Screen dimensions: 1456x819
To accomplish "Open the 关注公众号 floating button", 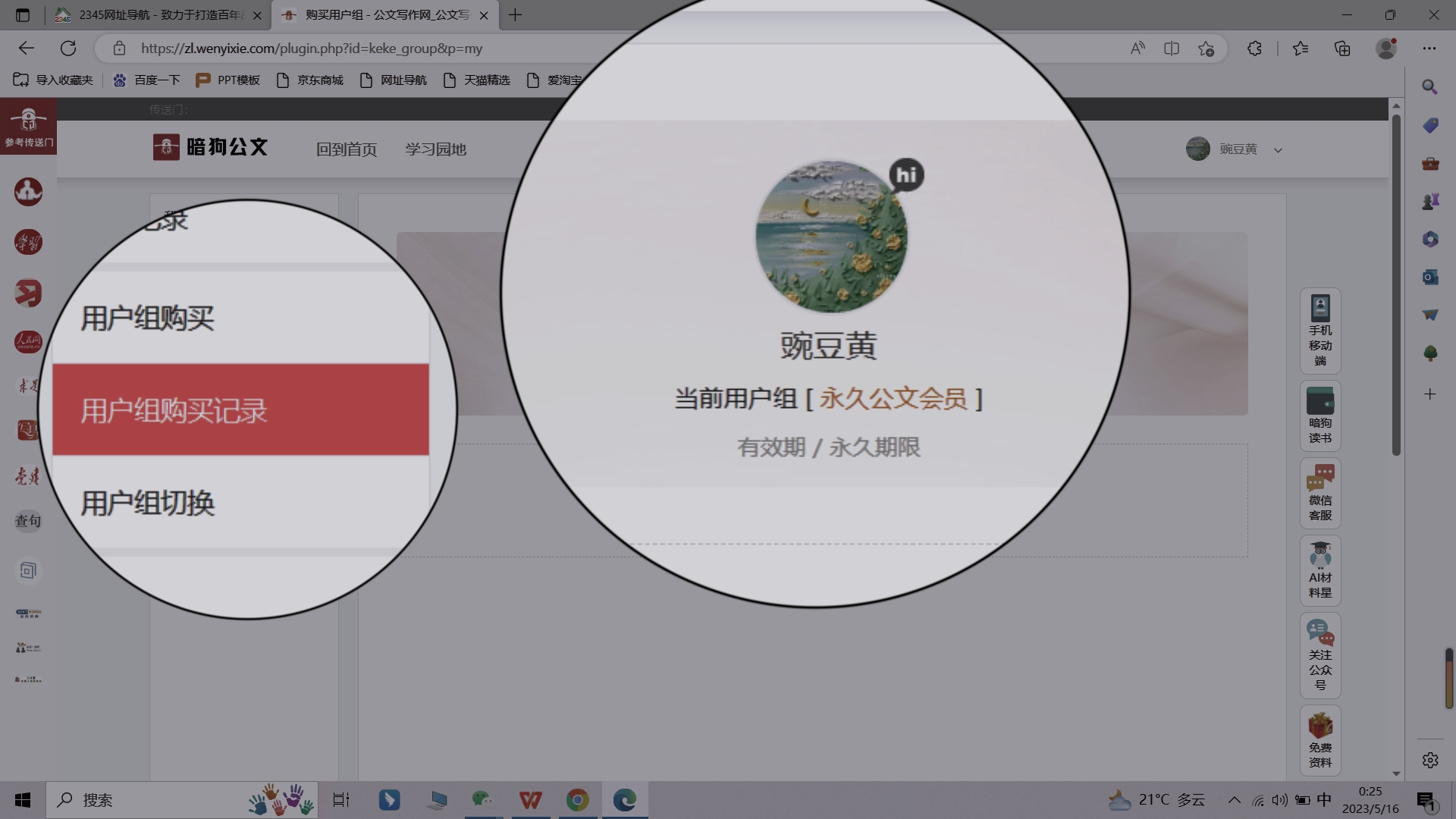I will click(1320, 655).
